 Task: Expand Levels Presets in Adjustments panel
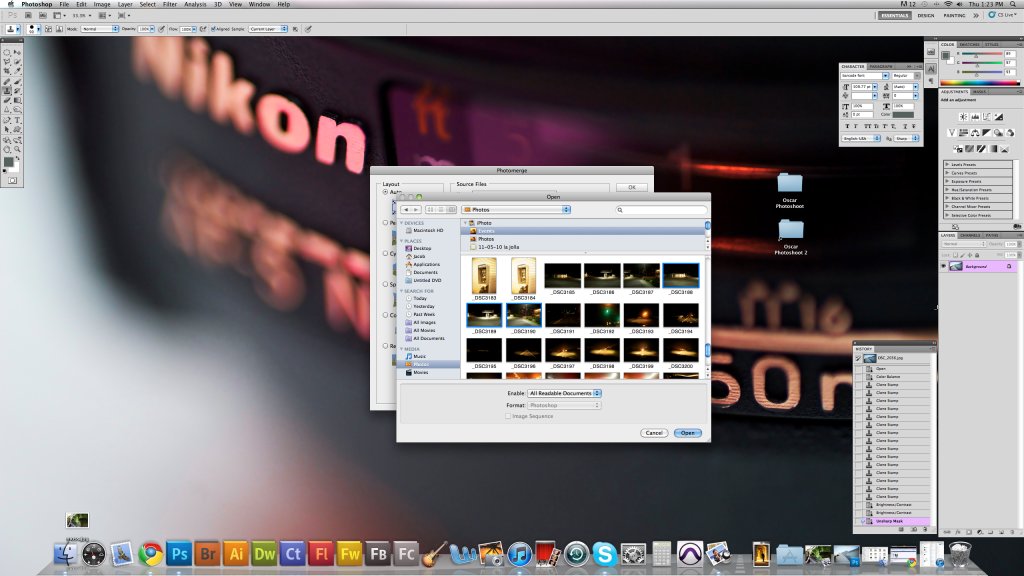coord(948,165)
